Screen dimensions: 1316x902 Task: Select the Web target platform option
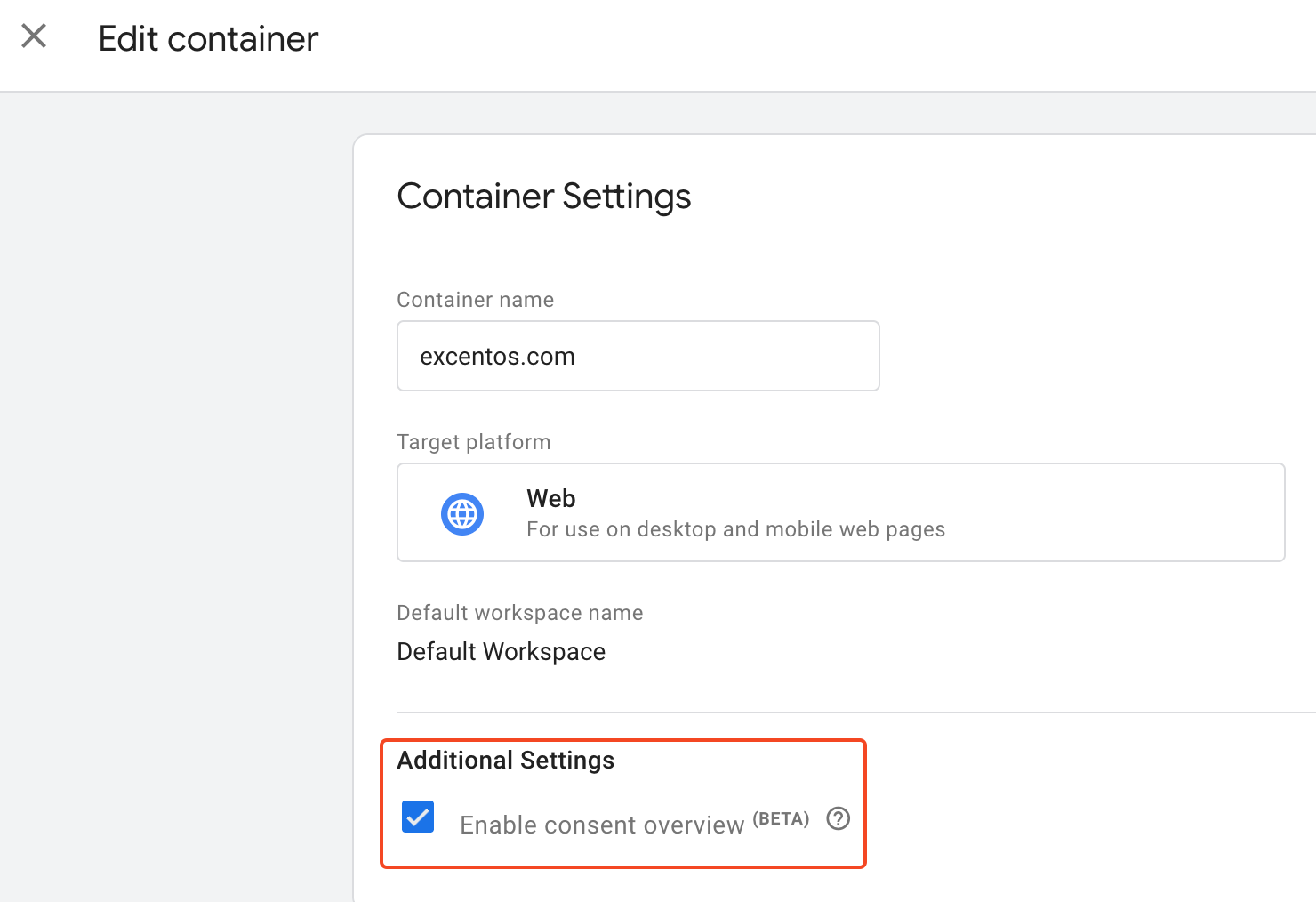click(x=840, y=512)
